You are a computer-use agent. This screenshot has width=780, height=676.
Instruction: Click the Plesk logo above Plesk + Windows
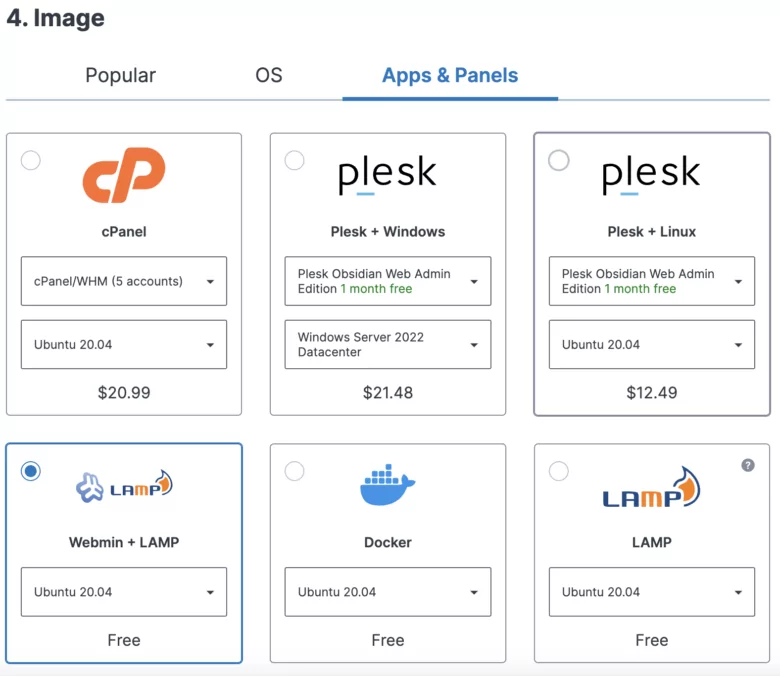click(387, 174)
